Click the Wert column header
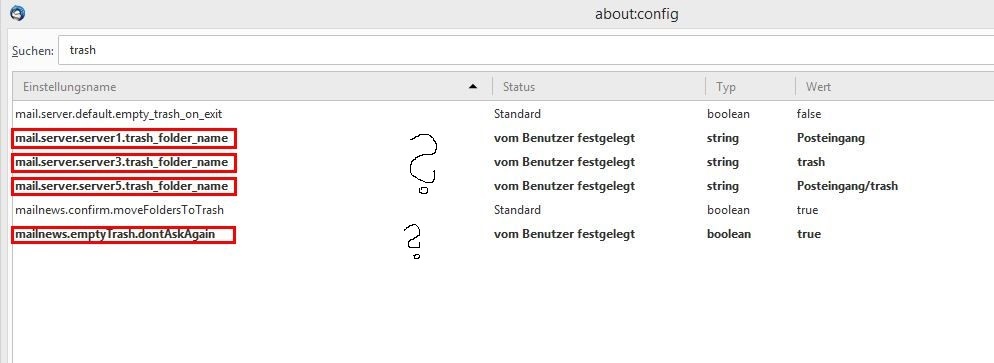 [x=894, y=87]
